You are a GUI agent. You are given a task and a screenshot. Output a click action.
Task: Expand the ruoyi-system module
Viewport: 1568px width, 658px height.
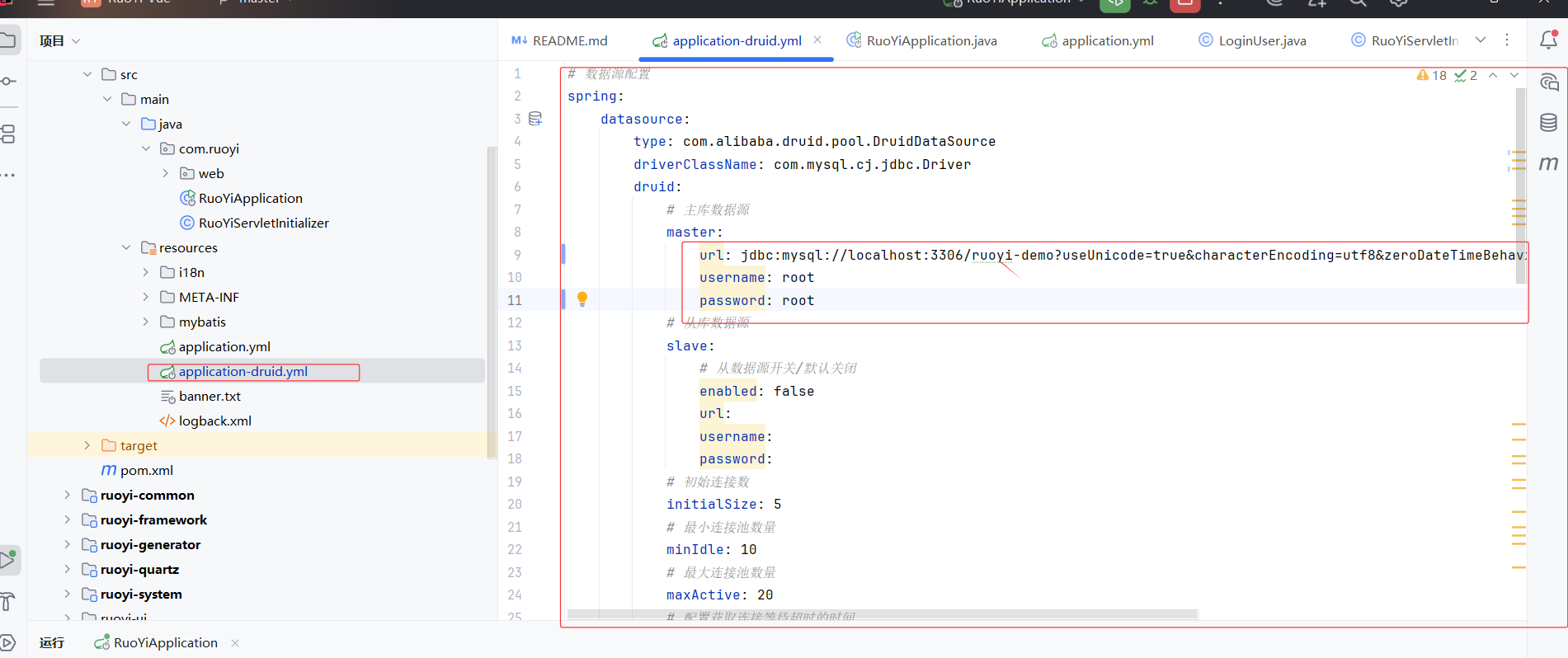(68, 594)
